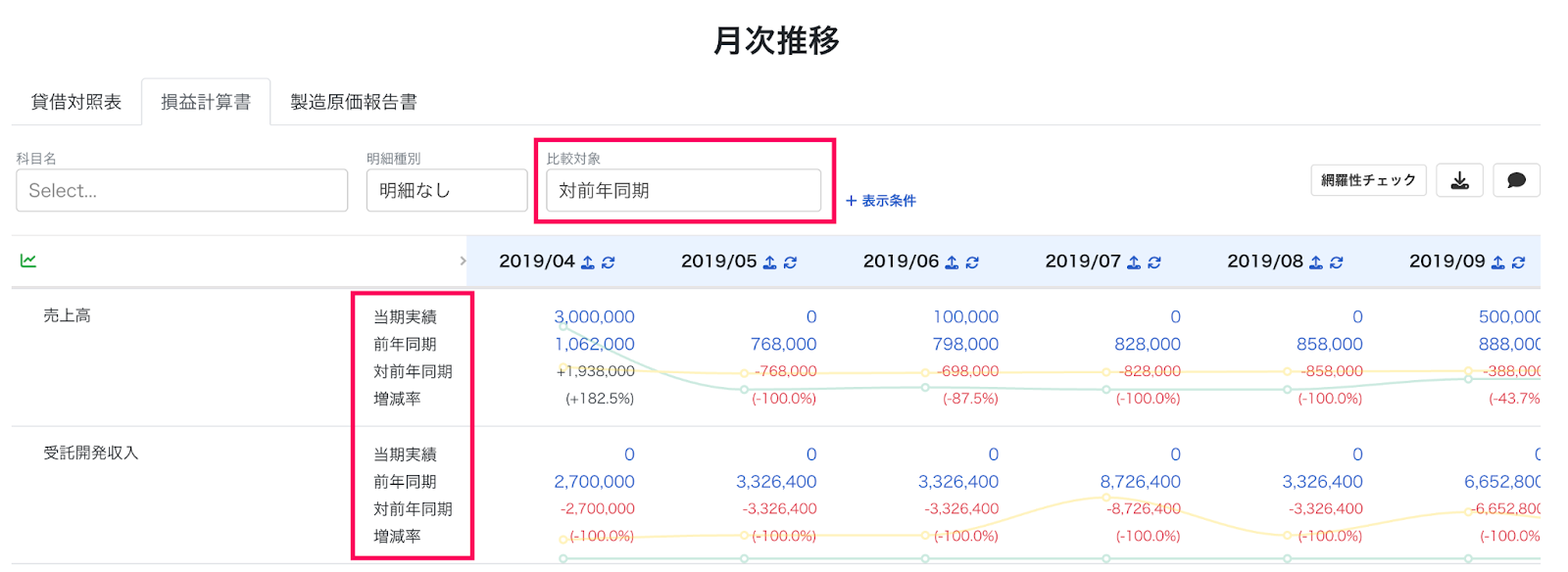Open the comment bubble button
1568x572 pixels.
tap(1516, 180)
